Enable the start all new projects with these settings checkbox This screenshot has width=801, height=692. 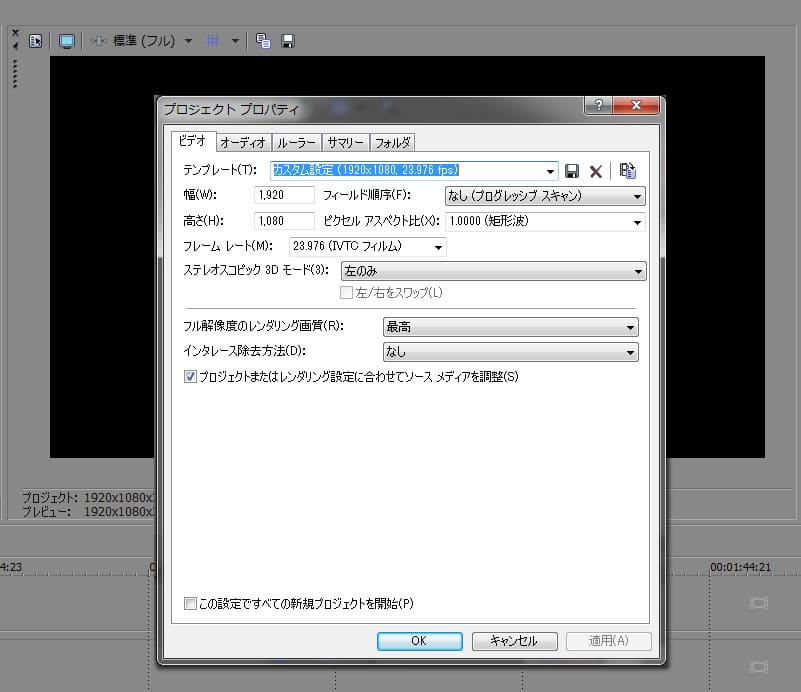[191, 604]
